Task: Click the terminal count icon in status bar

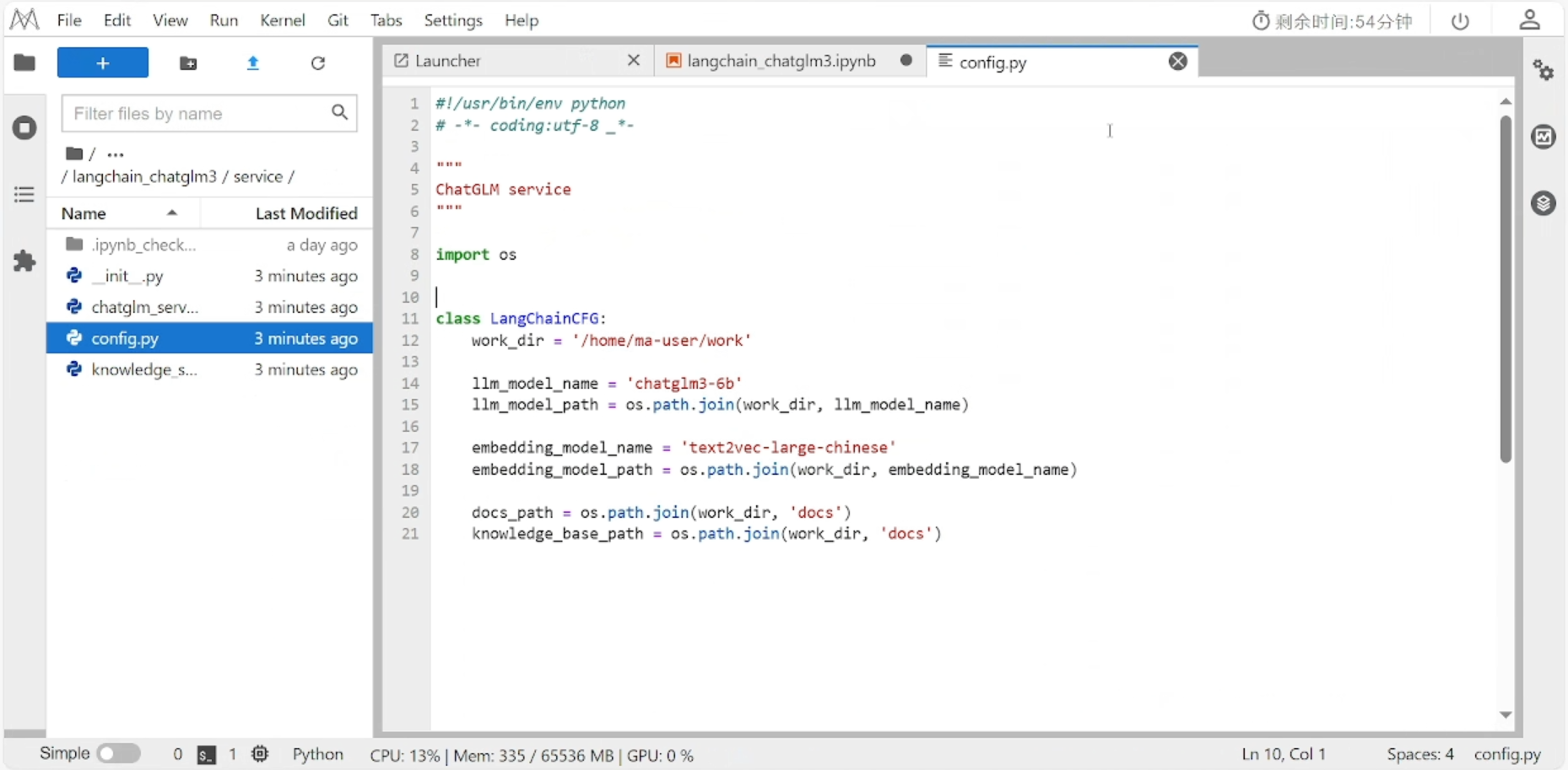Action: [x=207, y=755]
